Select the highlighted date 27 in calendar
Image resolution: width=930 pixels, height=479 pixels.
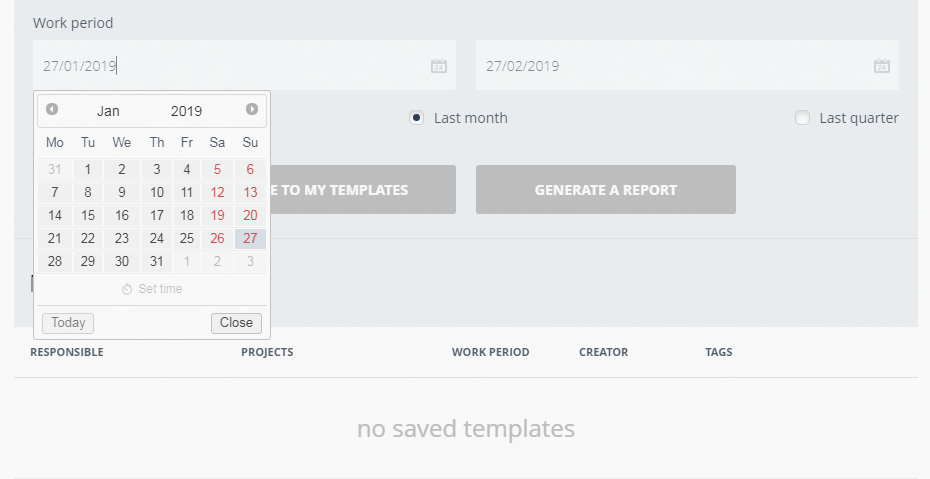click(250, 239)
